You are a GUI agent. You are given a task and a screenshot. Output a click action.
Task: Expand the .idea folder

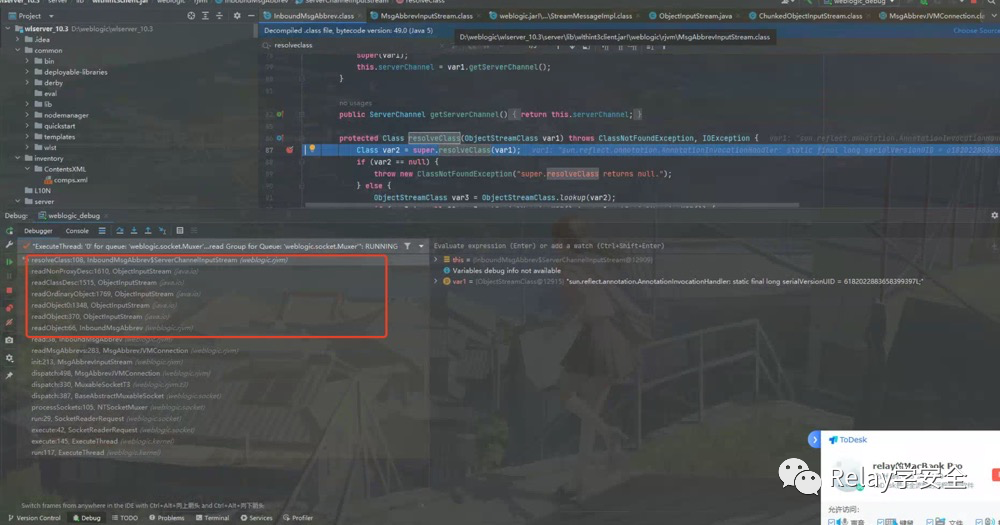18,40
